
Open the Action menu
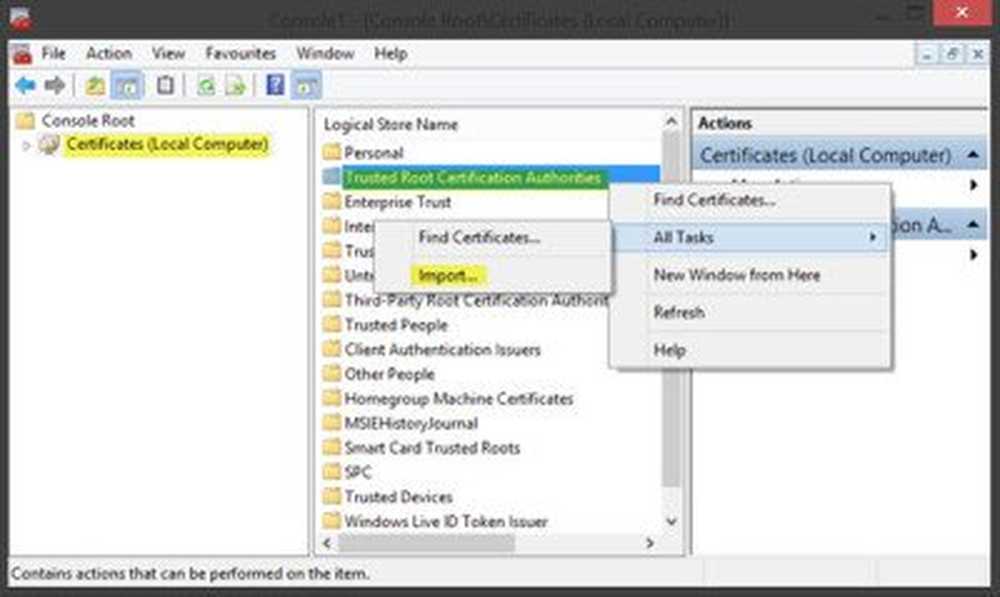(x=109, y=54)
